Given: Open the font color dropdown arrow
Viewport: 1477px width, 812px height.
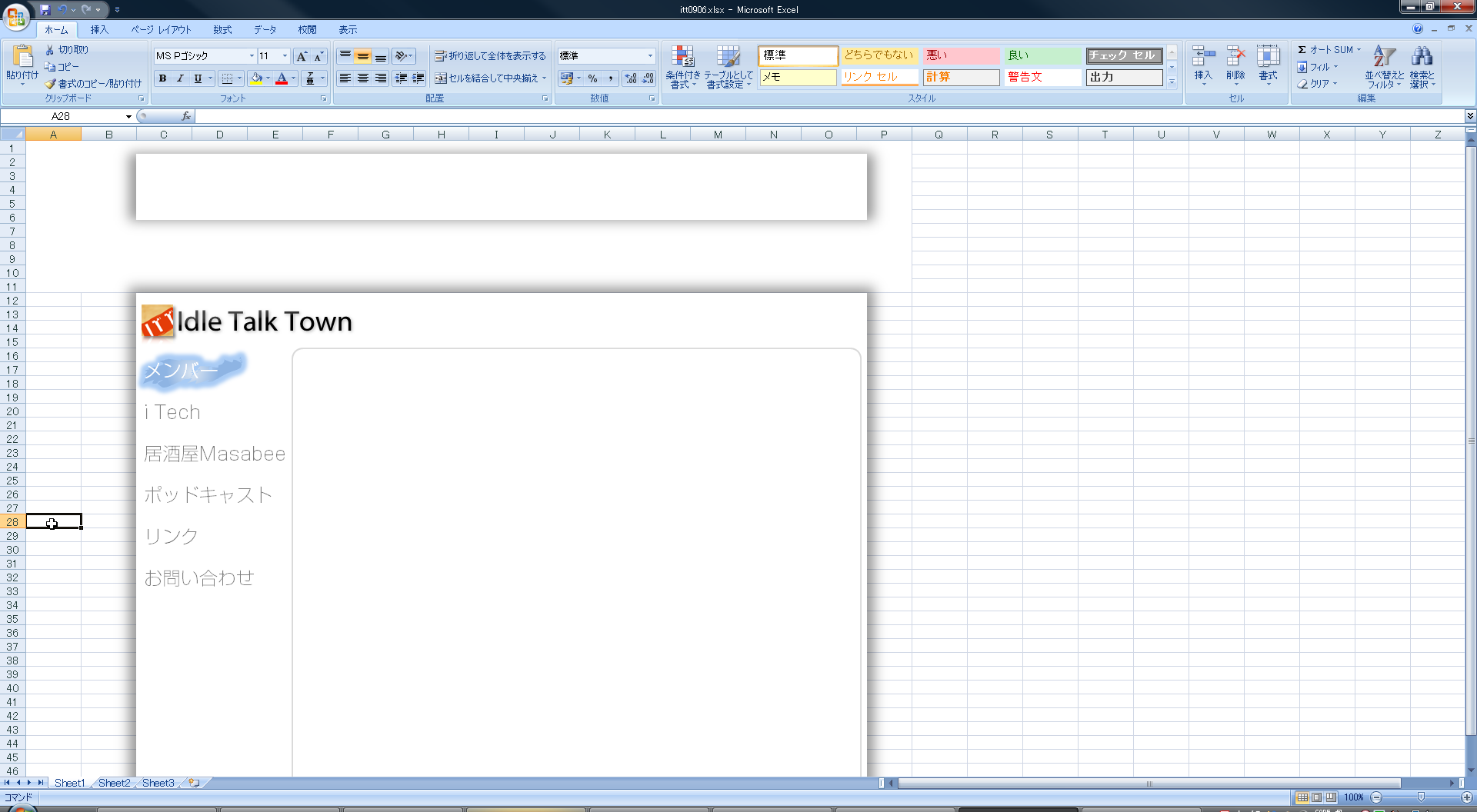Looking at the screenshot, I should pos(293,78).
